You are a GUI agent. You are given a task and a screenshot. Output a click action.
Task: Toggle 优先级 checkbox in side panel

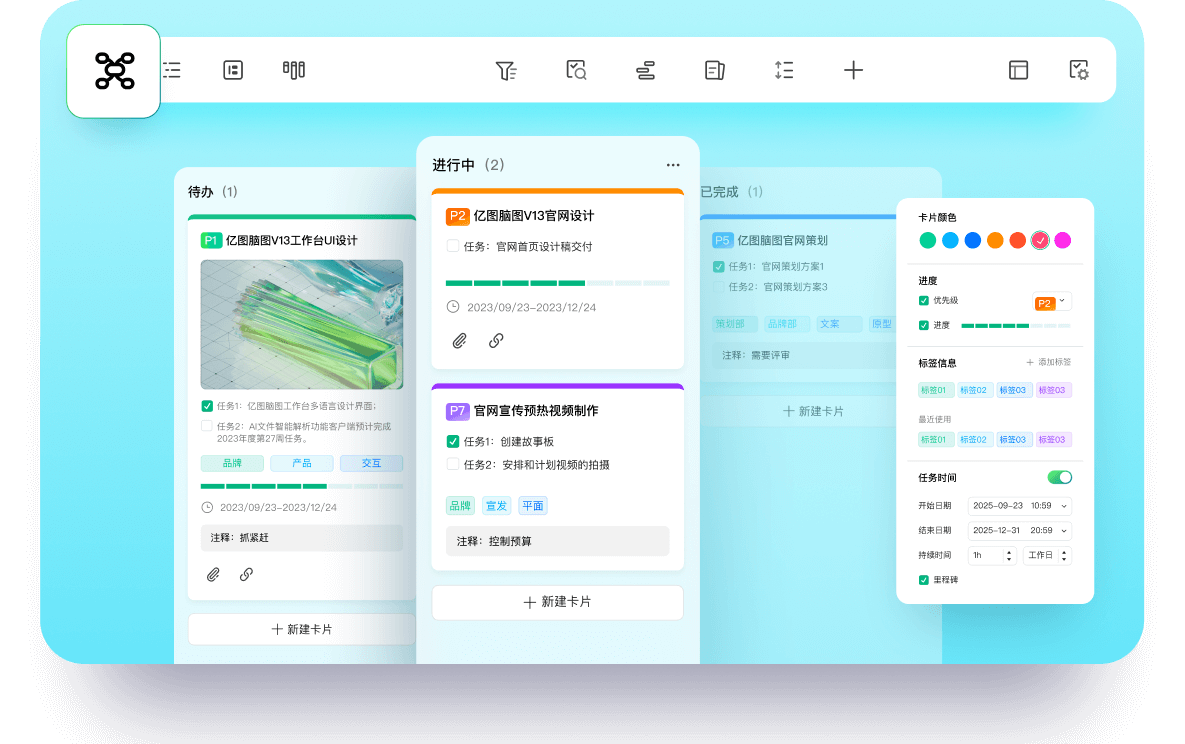(924, 300)
